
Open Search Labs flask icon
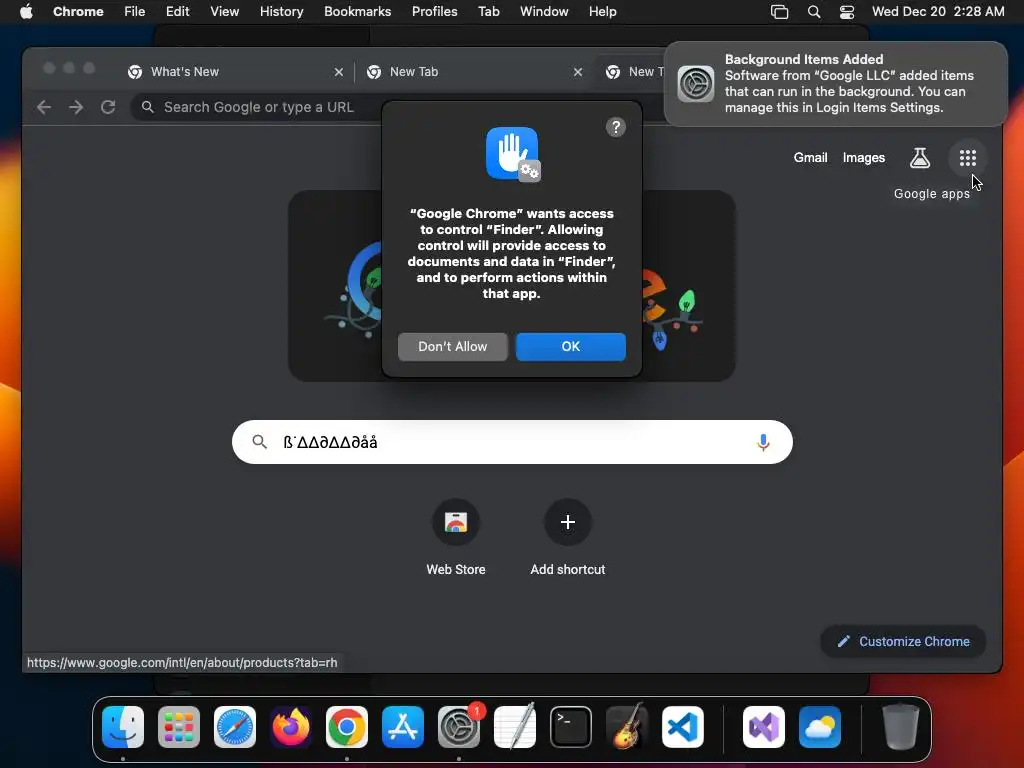pos(920,158)
